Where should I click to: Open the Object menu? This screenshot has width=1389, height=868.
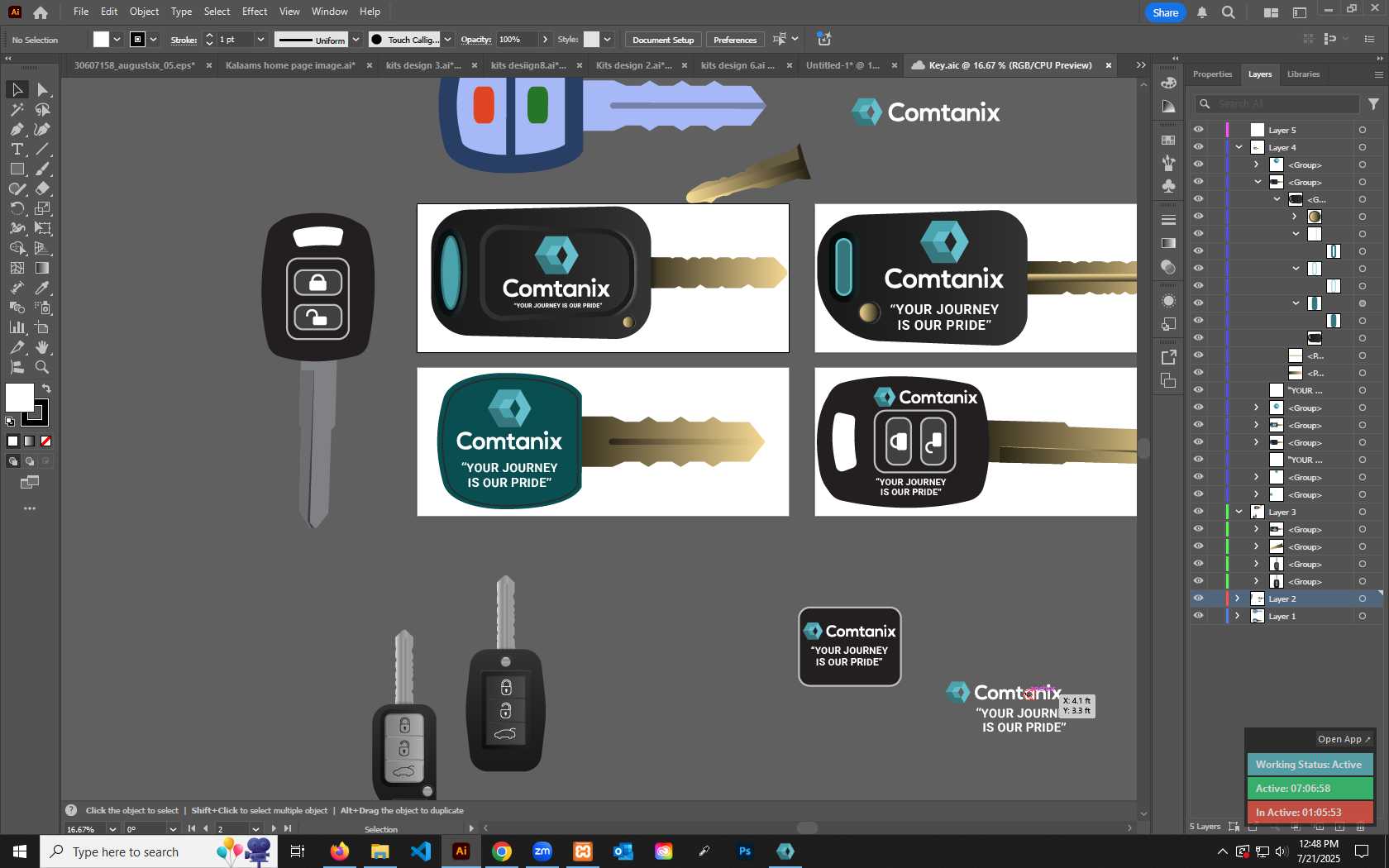[x=144, y=12]
